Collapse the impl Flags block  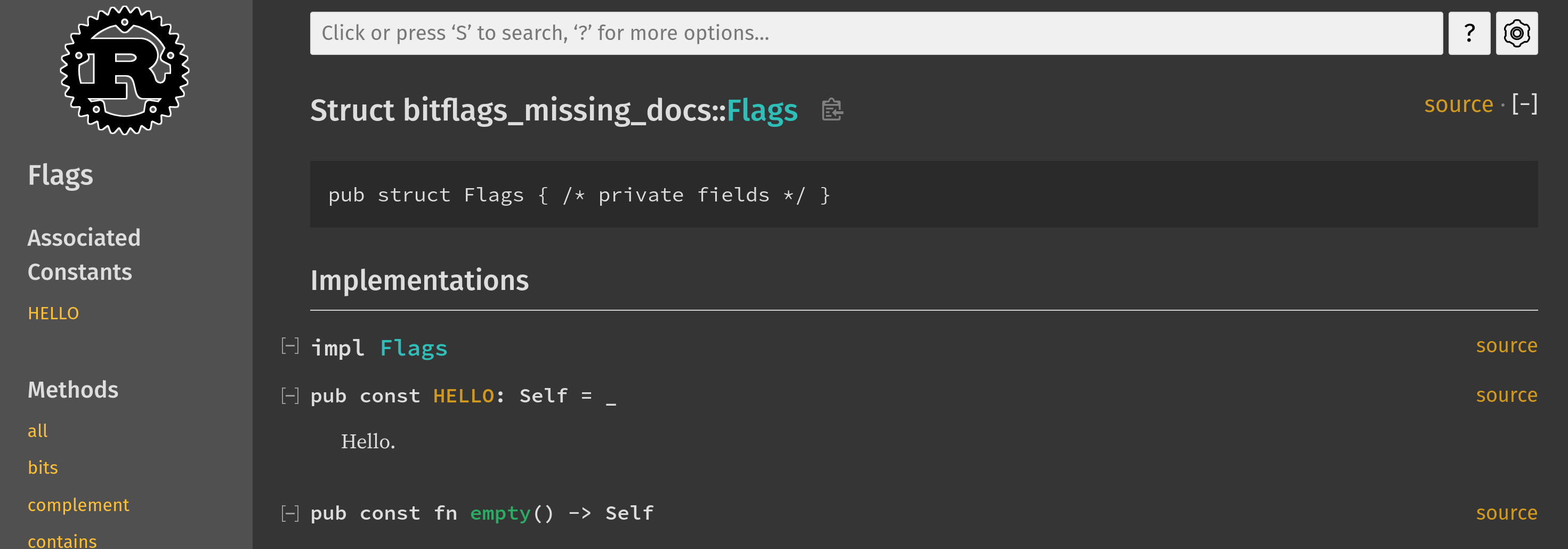pos(290,346)
